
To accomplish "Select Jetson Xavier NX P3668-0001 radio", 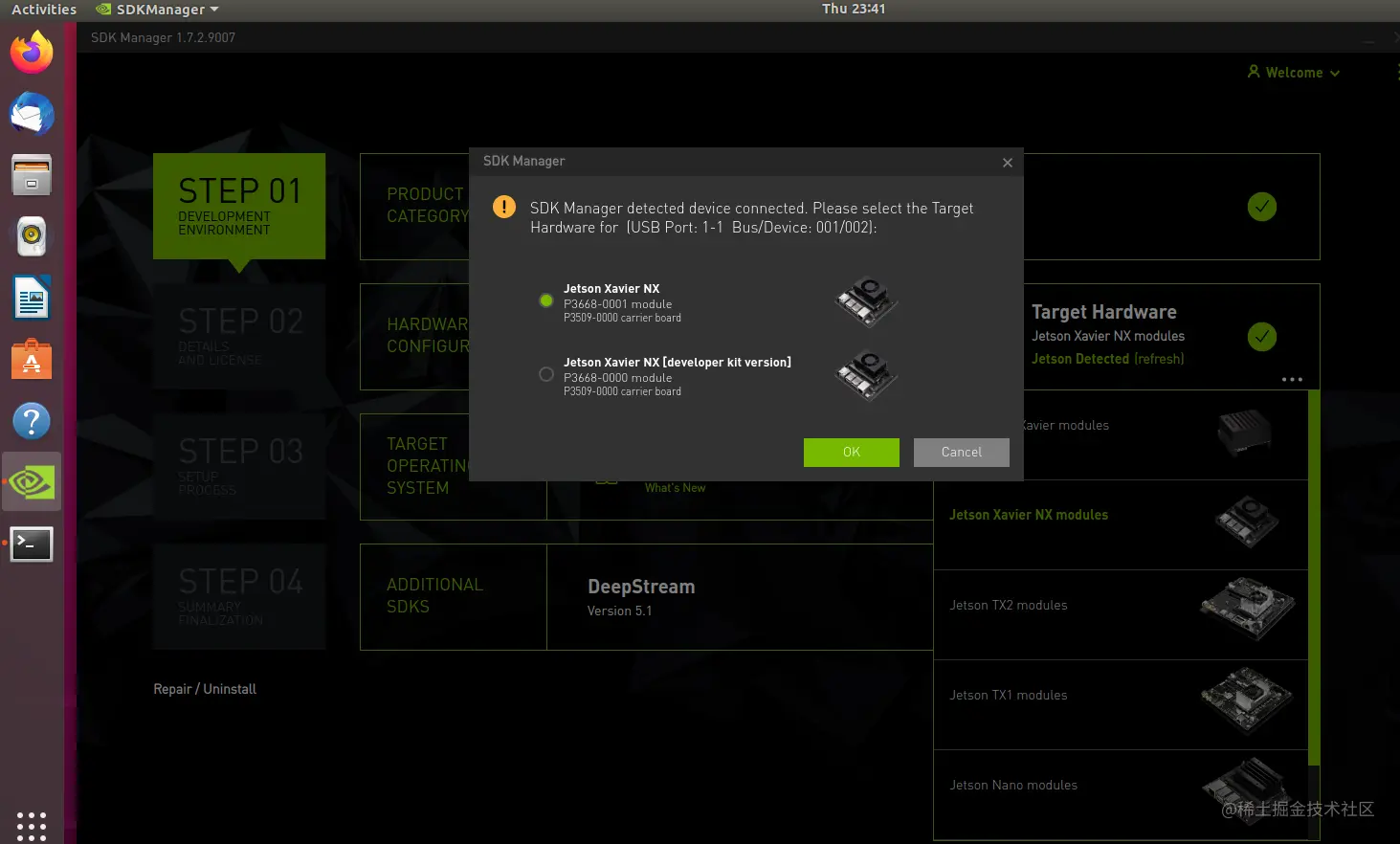I will click(x=546, y=300).
